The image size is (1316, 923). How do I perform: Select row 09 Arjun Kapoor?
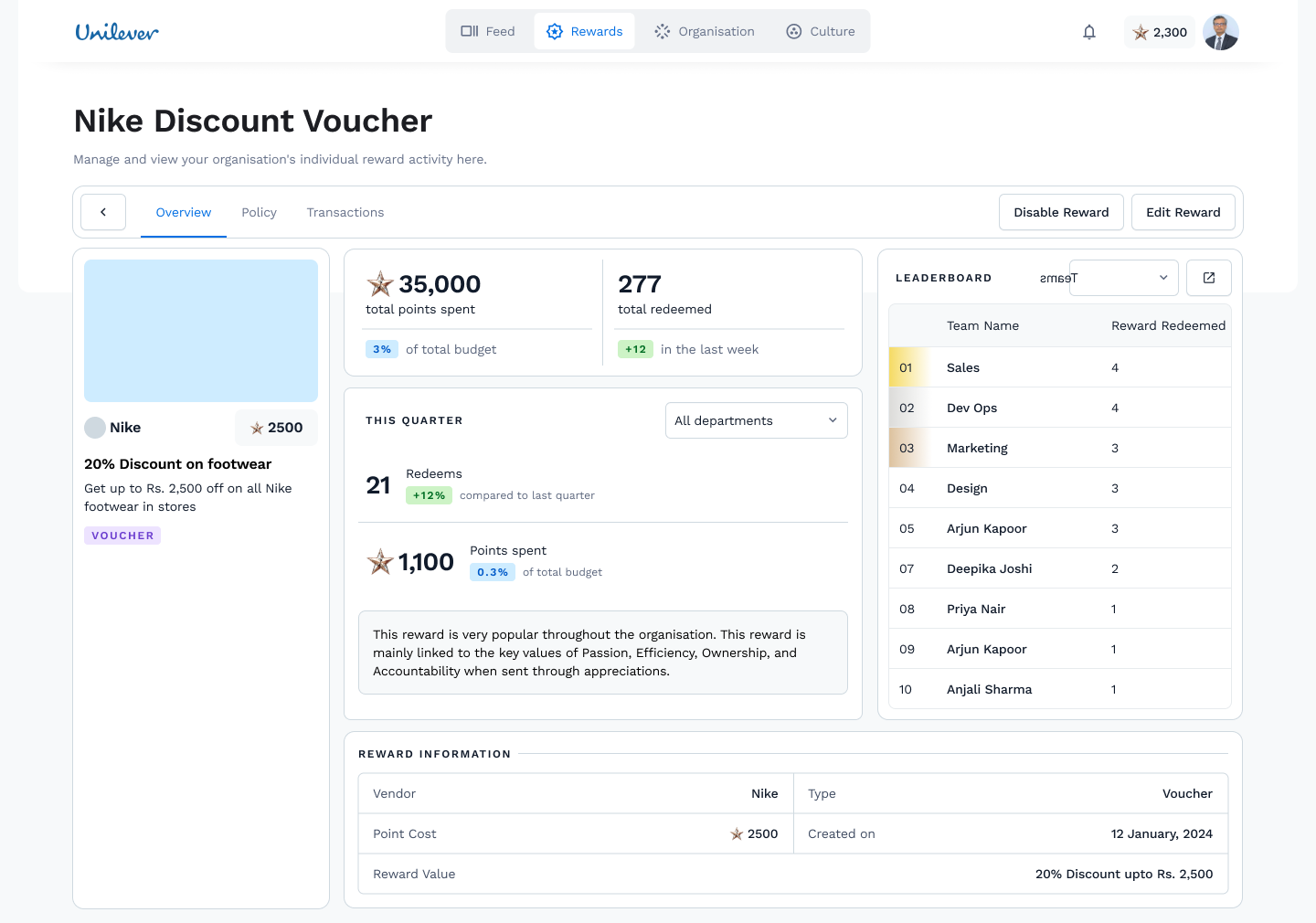[x=1060, y=649]
